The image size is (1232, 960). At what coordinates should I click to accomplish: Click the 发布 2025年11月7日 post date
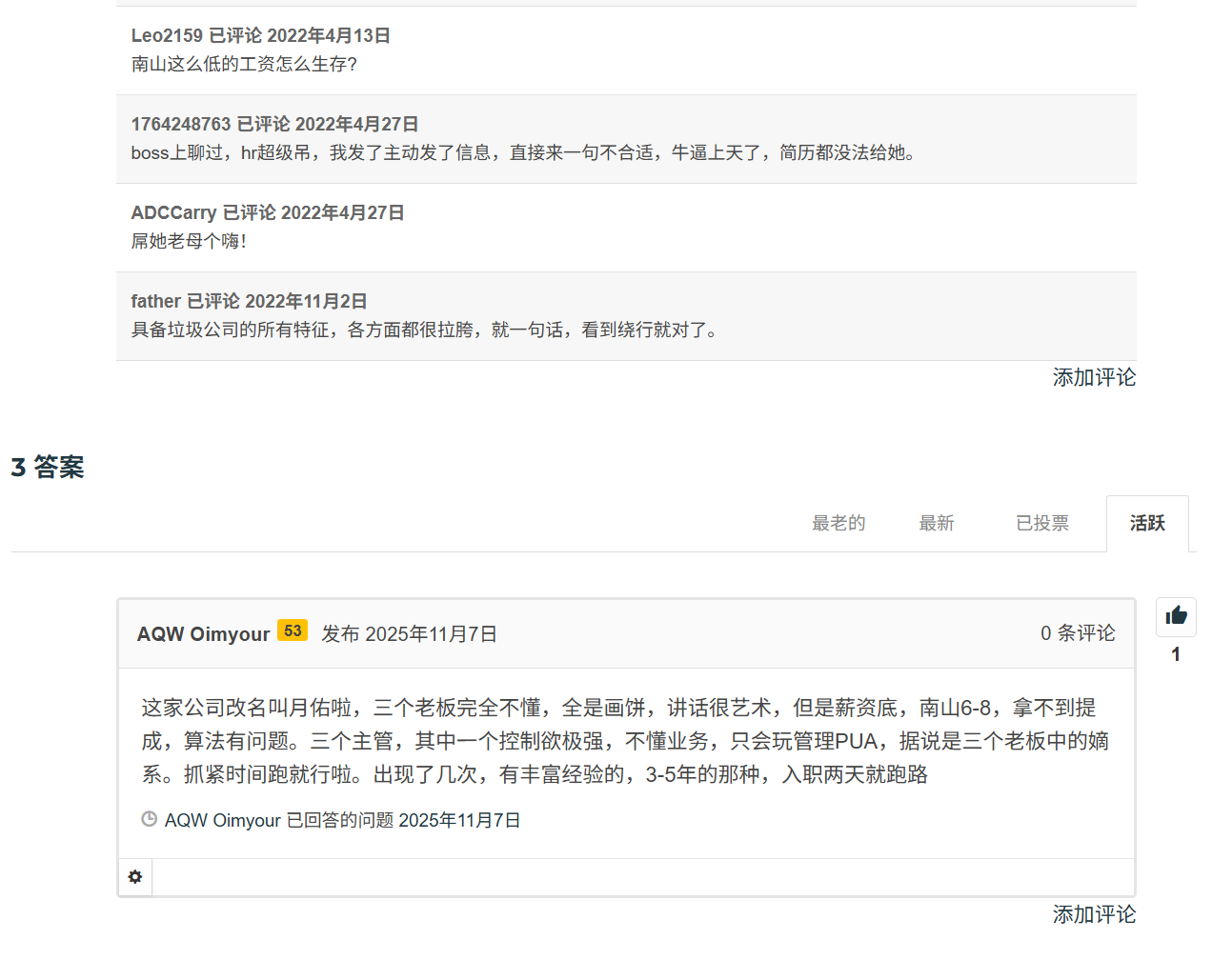pyautogui.click(x=409, y=634)
